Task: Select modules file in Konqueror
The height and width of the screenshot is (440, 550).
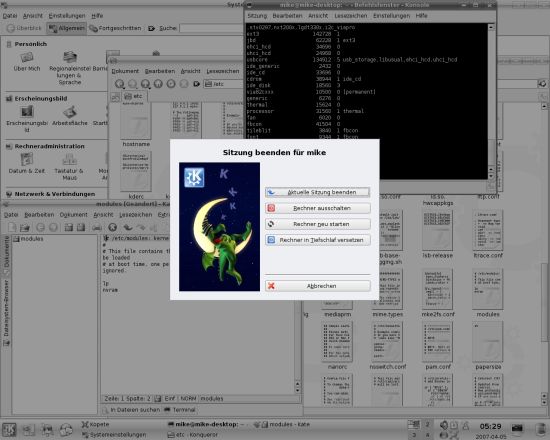Action: [488, 294]
